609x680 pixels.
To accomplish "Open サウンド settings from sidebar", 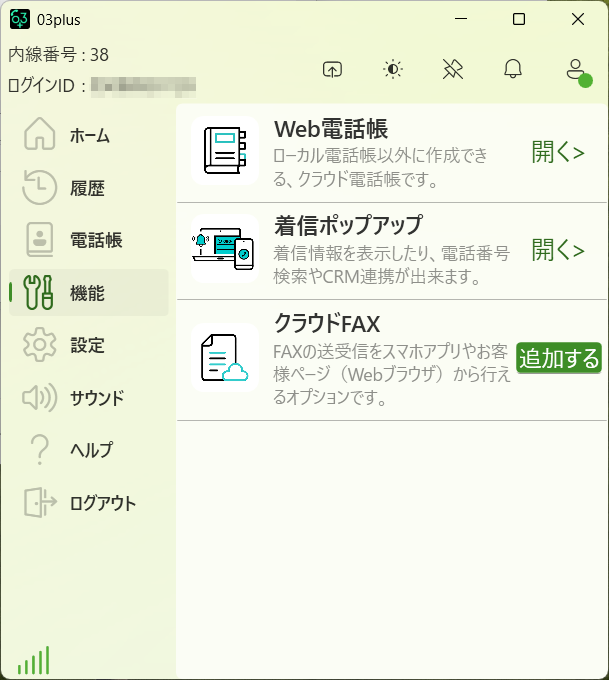I will (88, 398).
